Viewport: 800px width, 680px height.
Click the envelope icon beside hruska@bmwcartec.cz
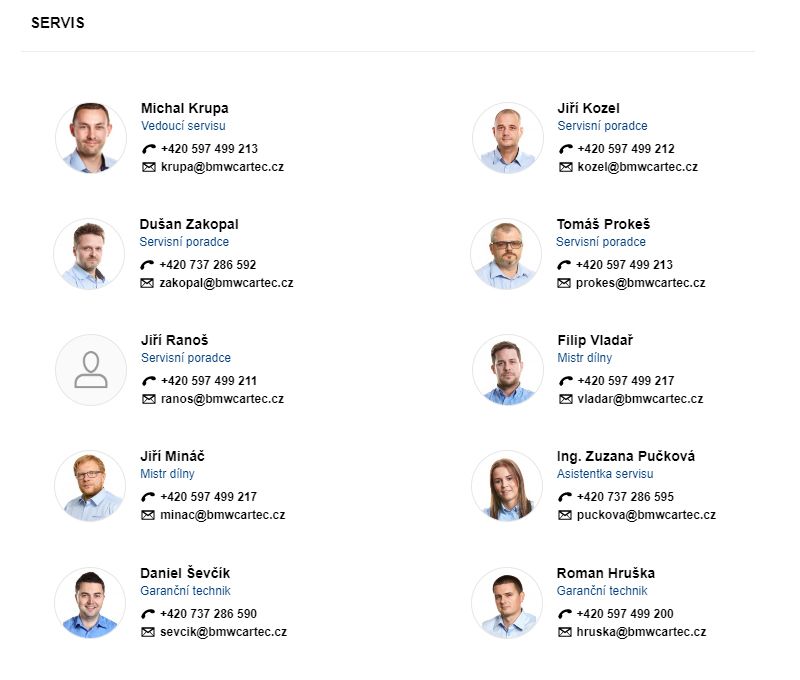565,632
